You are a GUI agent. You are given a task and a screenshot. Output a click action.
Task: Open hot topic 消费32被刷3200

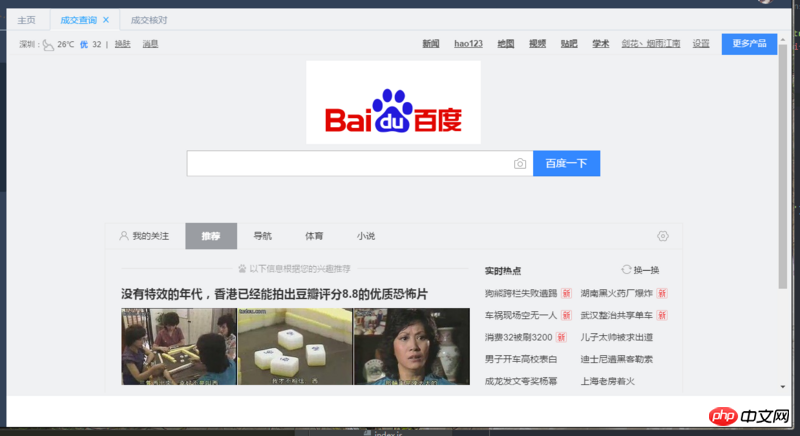(518, 337)
